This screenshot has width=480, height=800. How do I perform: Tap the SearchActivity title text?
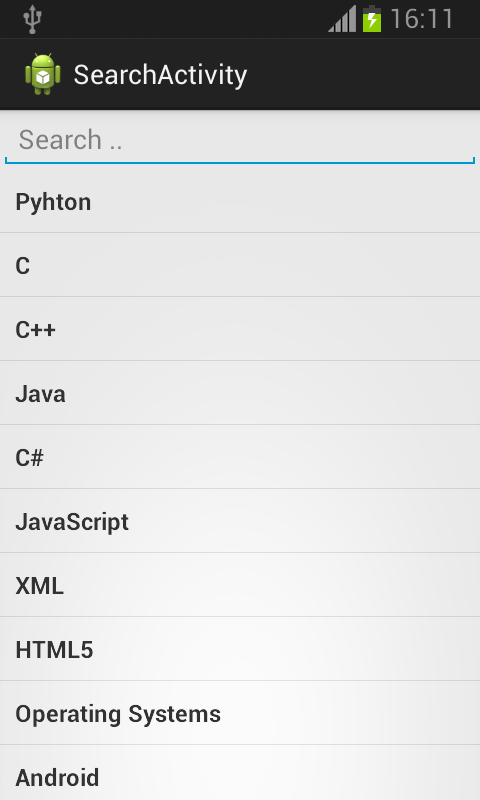(x=160, y=75)
